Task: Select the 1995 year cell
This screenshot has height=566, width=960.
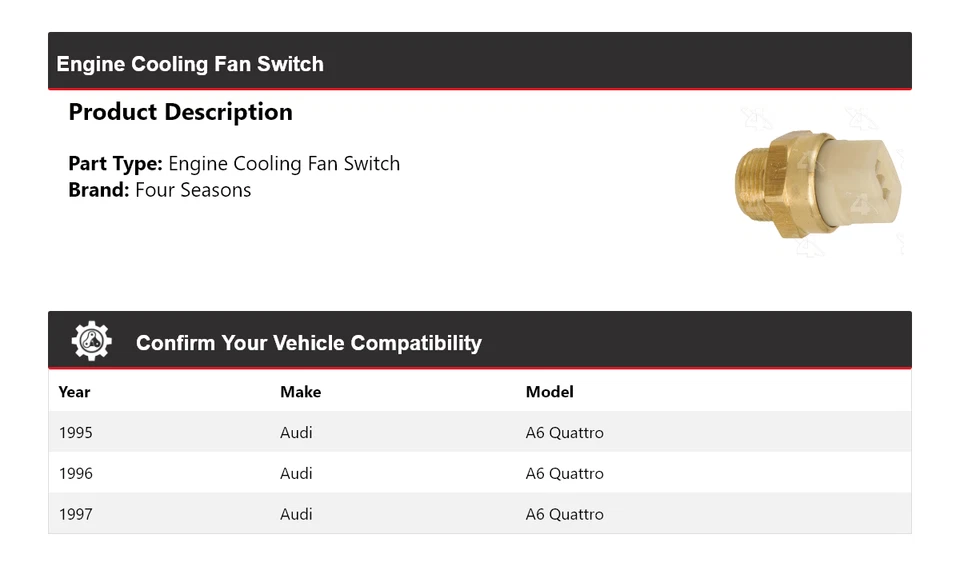Action: click(75, 433)
